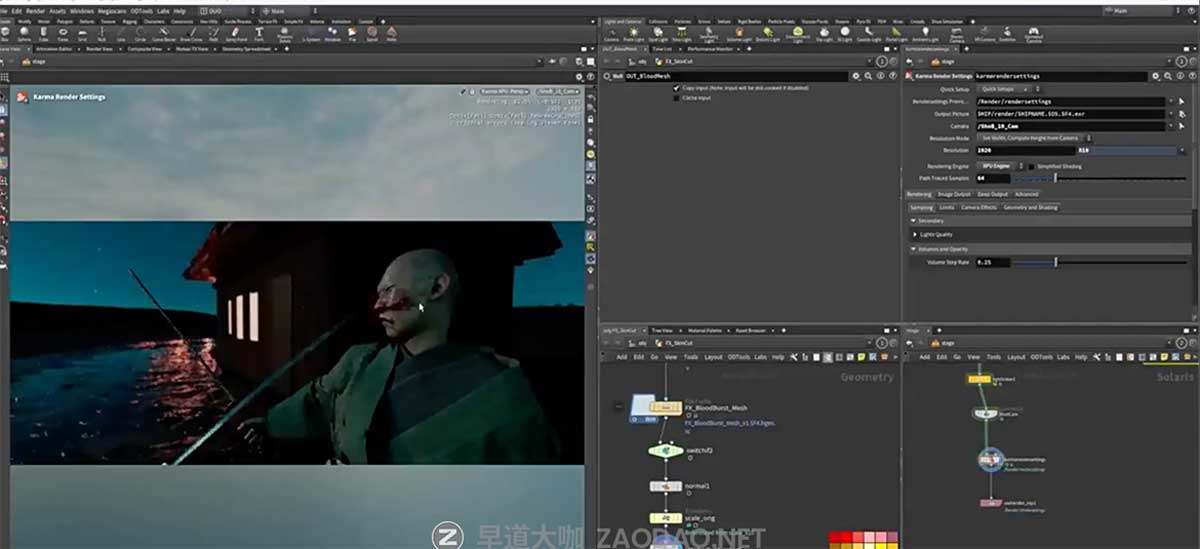The image size is (1200, 549).
Task: Select the Gamepad Camera shelf tool
Action: point(1033,36)
